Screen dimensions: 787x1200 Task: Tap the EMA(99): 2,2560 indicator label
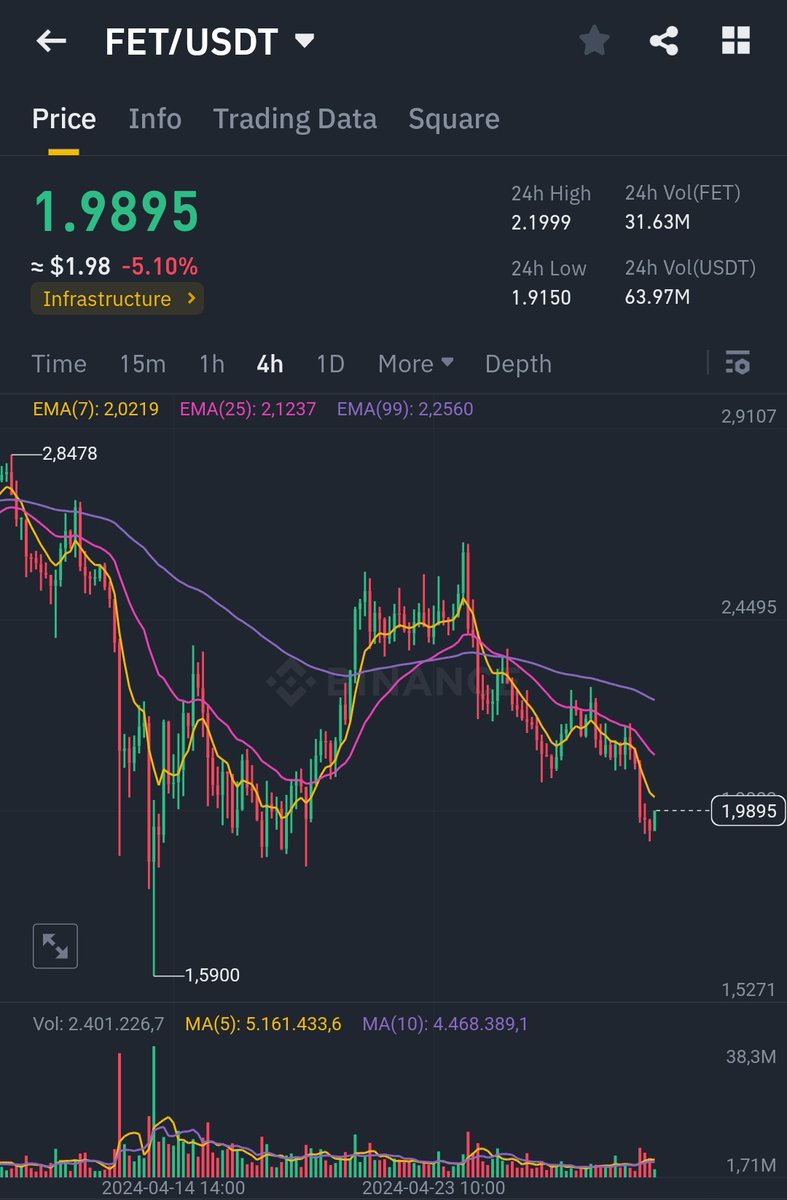(405, 409)
